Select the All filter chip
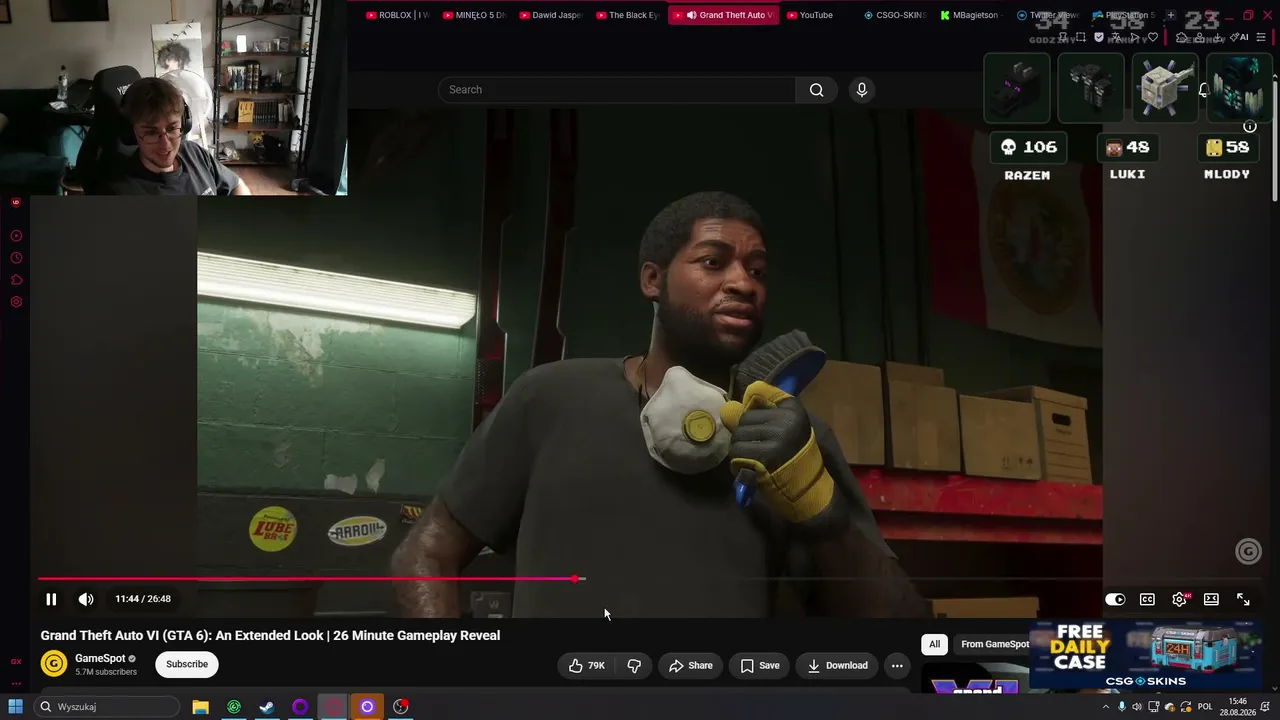The image size is (1280, 720). [x=934, y=644]
